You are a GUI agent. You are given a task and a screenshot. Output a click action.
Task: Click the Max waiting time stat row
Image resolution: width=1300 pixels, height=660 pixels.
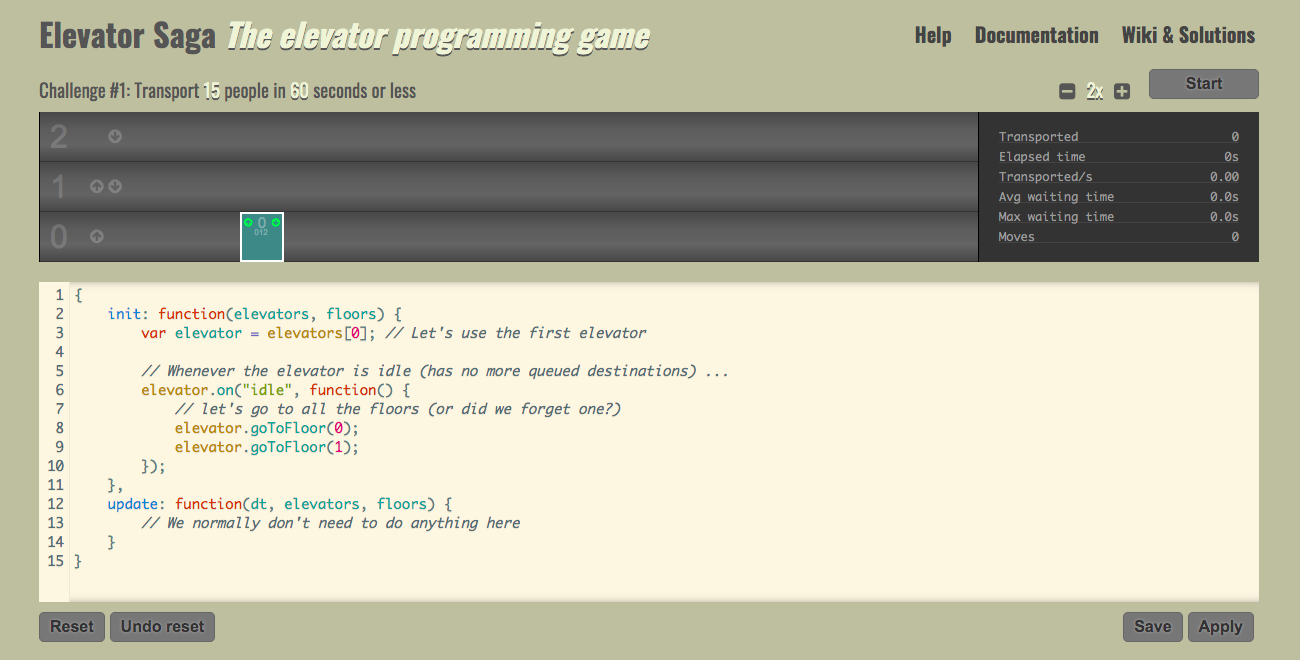[x=1118, y=217]
